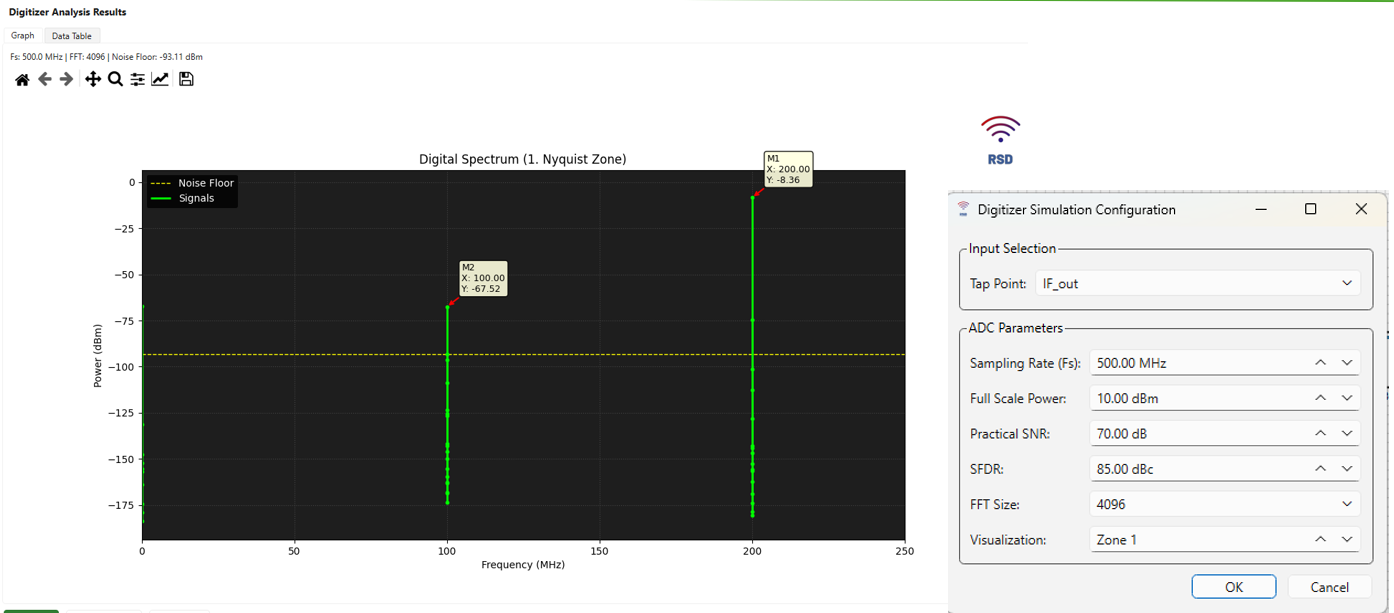The image size is (1394, 613).
Task: Cancel the Digitizer Simulation Configuration dialog
Action: tap(1329, 587)
